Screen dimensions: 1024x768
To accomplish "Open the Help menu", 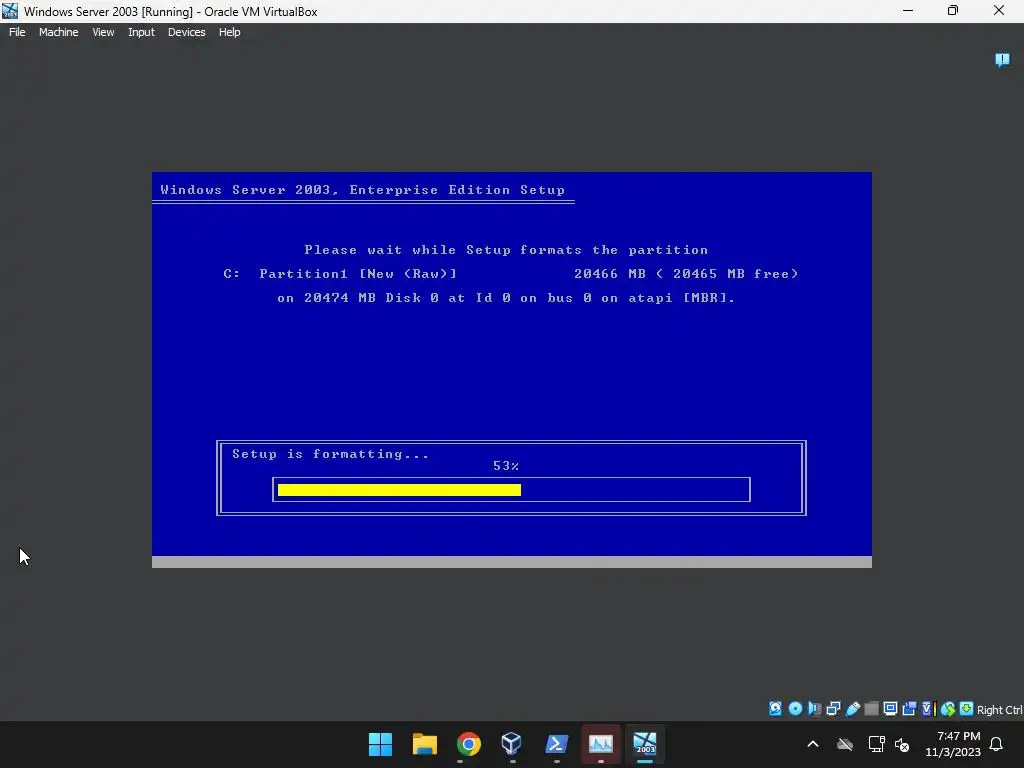I will click(x=229, y=32).
